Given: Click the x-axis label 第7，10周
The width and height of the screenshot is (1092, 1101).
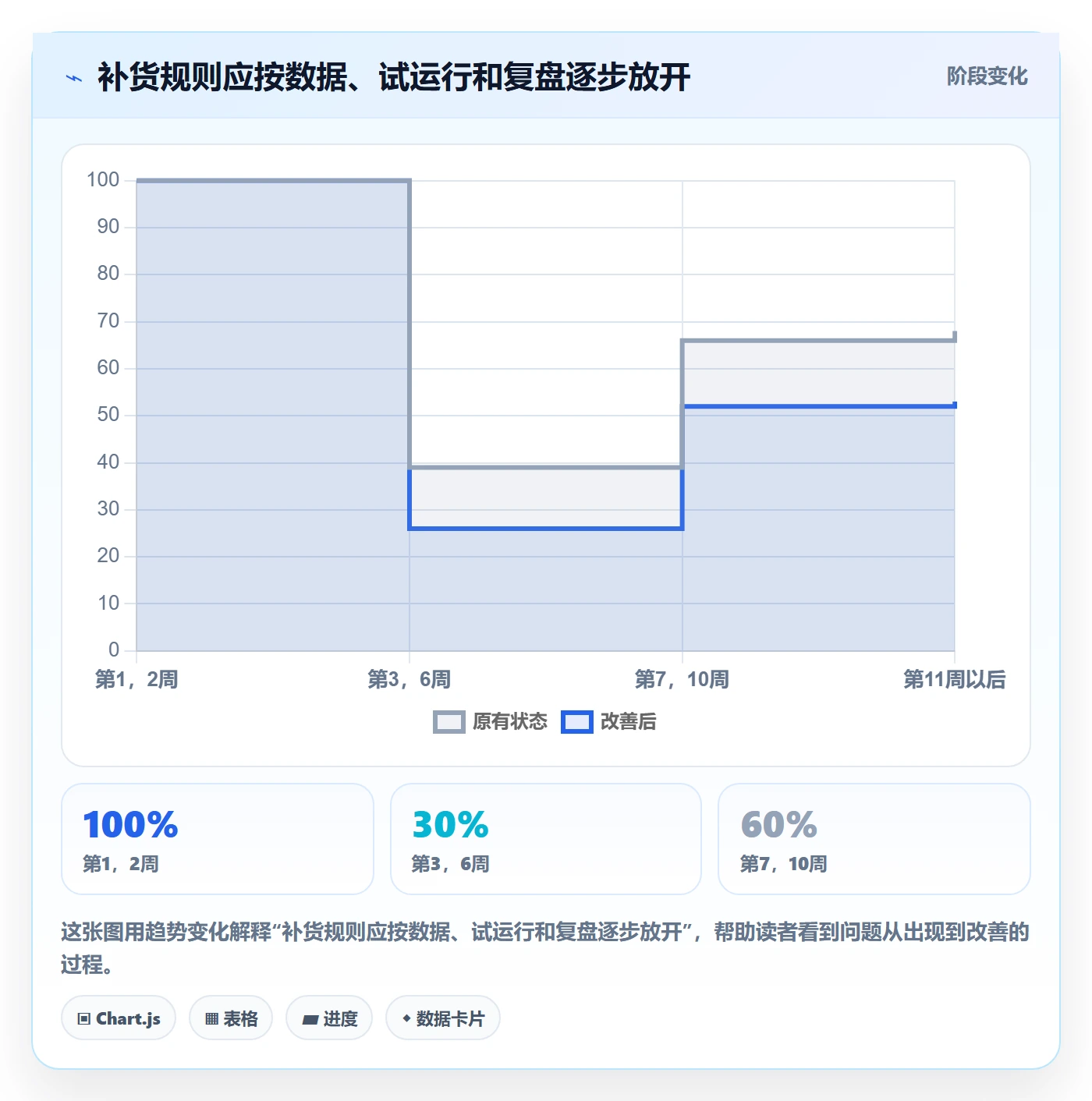Looking at the screenshot, I should point(682,679).
